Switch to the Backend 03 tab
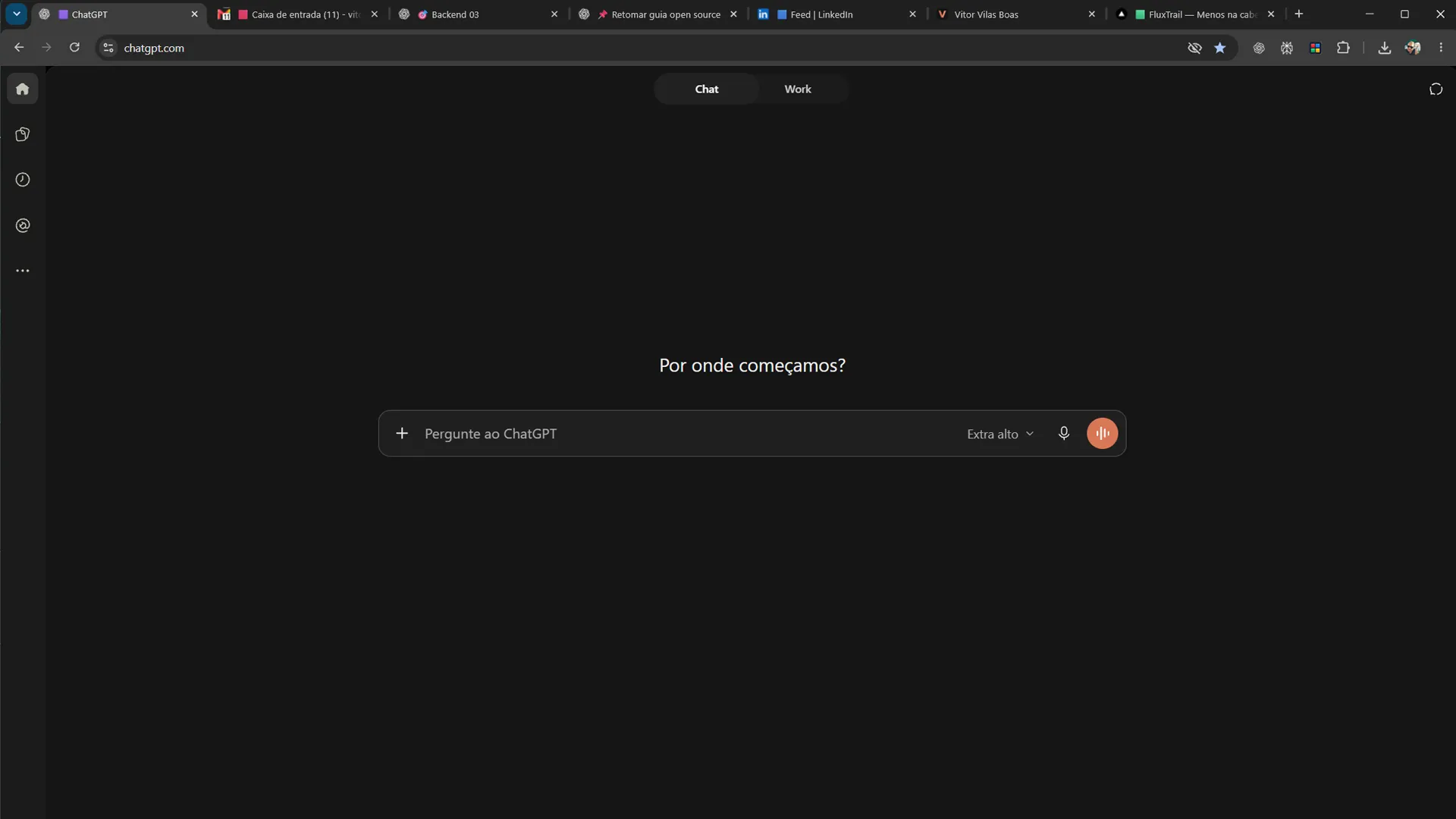 tap(478, 14)
